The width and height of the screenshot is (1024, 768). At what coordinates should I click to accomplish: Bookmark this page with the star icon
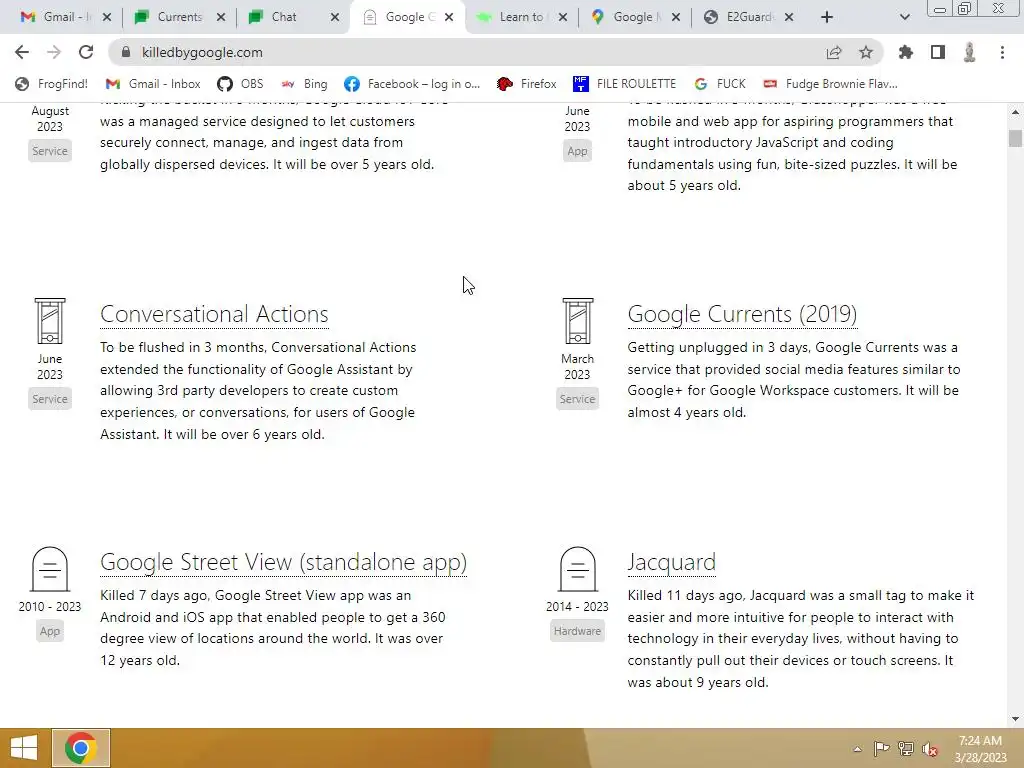(x=866, y=52)
